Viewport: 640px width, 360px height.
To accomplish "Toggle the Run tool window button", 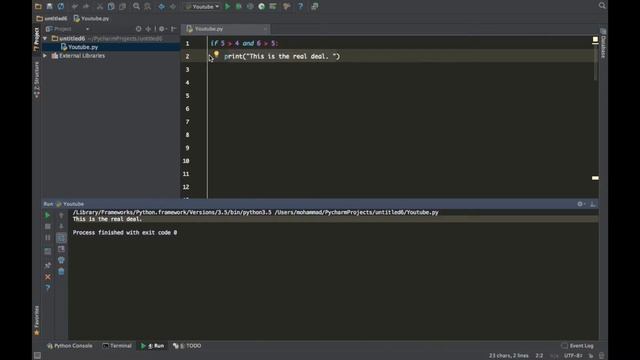I will [153, 346].
